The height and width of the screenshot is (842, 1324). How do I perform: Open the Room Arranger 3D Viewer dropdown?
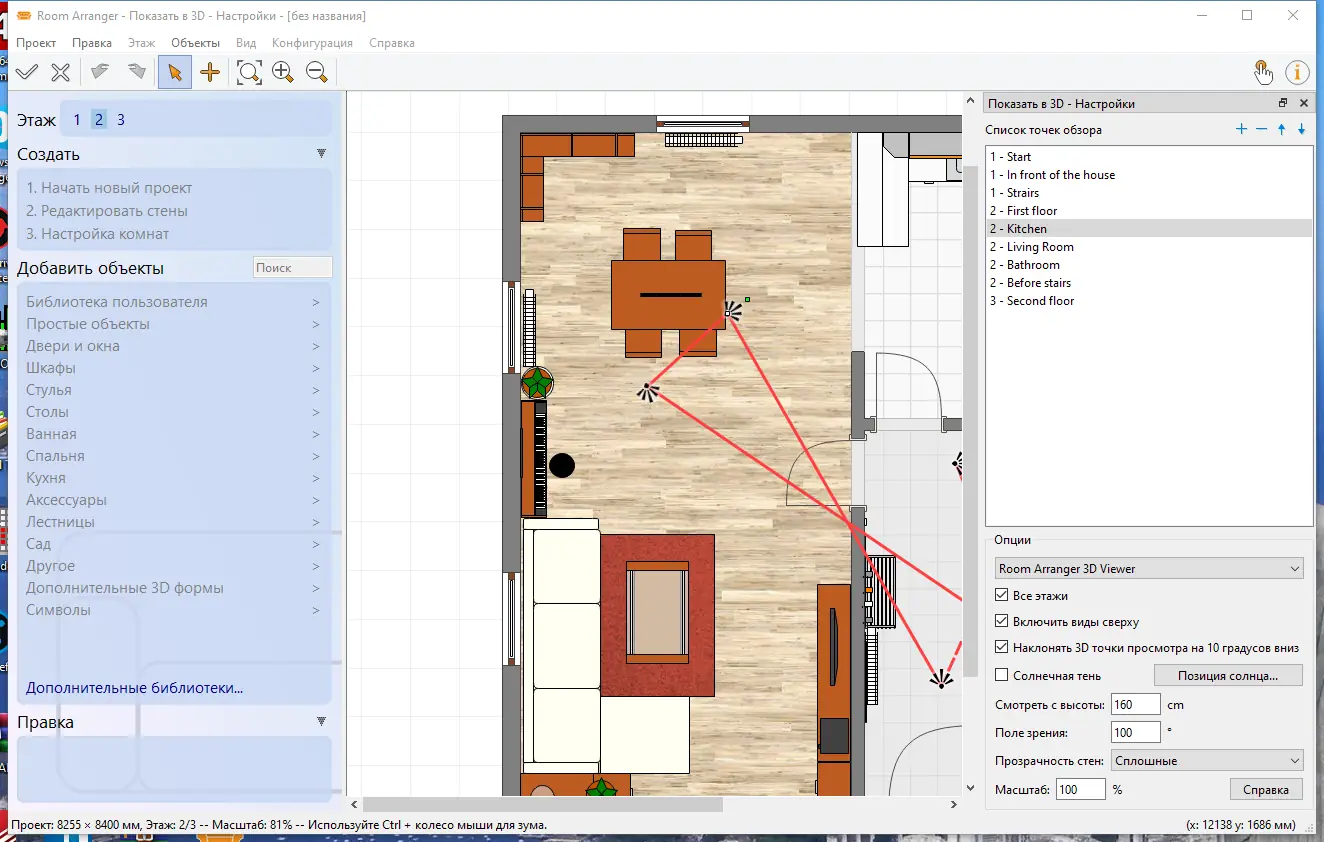1149,569
